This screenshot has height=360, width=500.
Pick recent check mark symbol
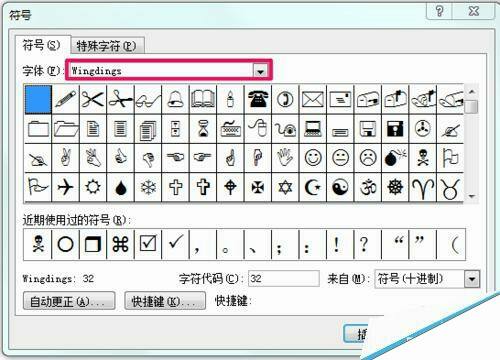[x=175, y=244]
